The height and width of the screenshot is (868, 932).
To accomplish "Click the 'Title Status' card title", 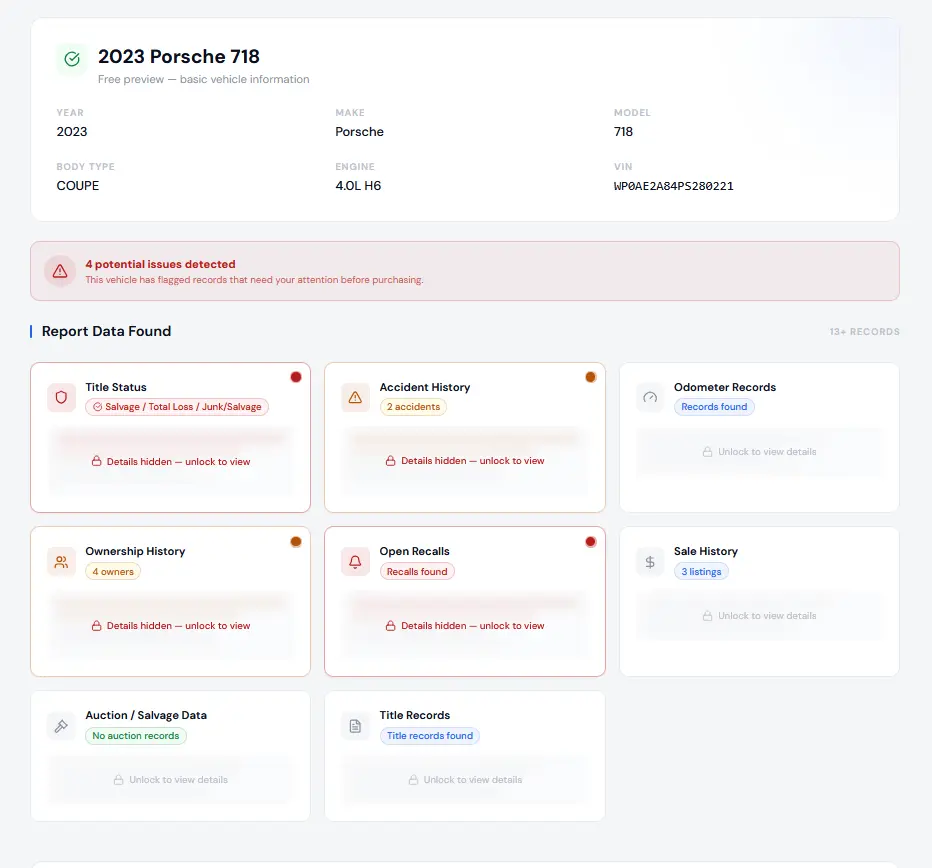I will click(x=116, y=387).
